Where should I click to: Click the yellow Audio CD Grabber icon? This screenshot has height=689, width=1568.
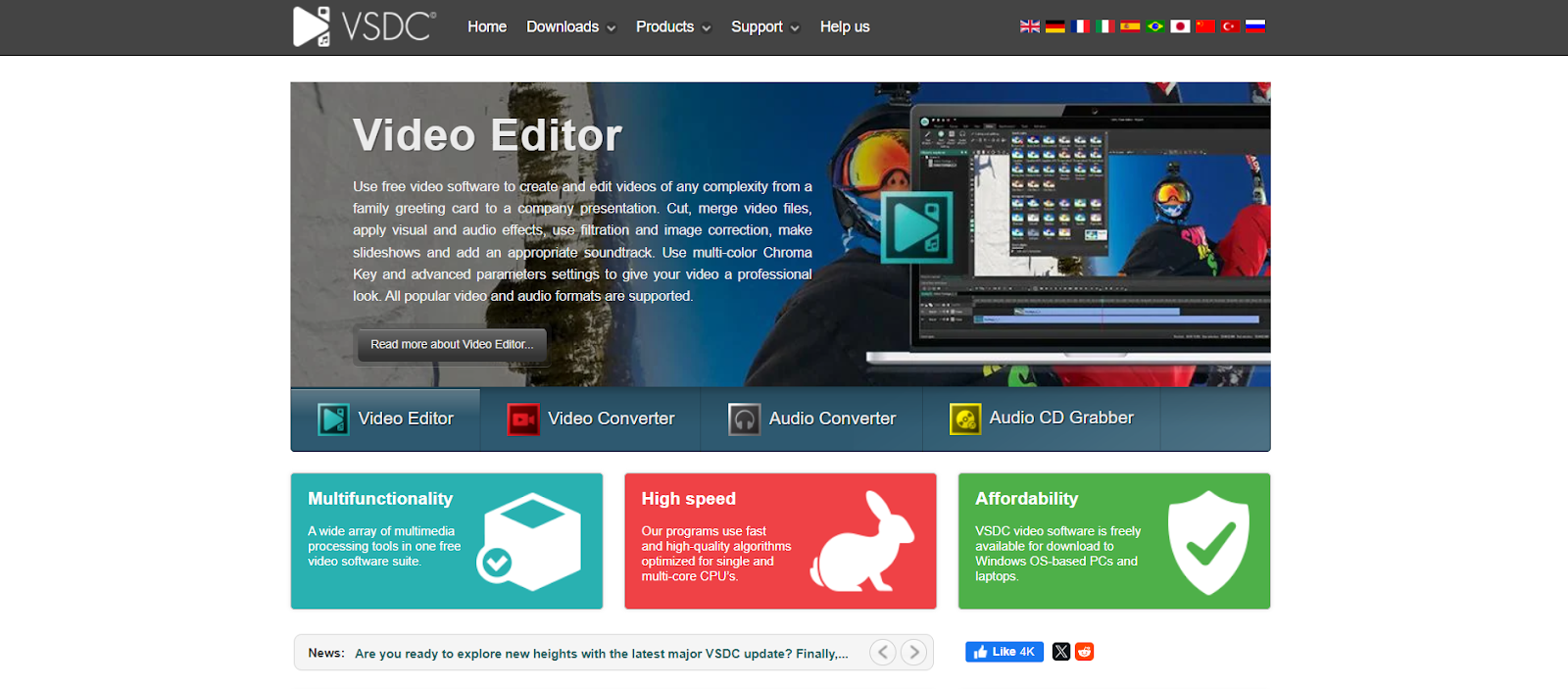point(965,419)
